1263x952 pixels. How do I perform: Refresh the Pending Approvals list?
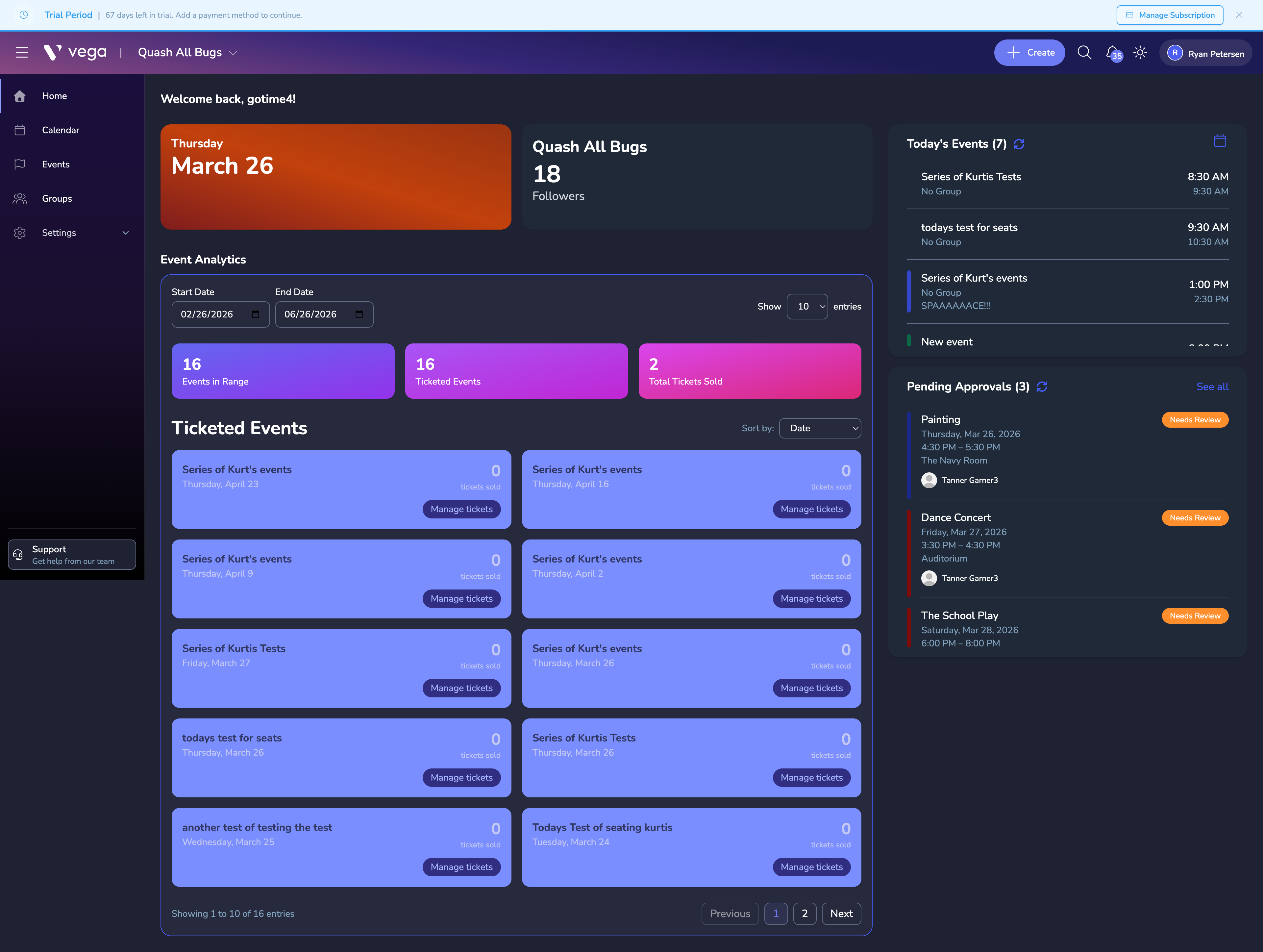pos(1041,387)
